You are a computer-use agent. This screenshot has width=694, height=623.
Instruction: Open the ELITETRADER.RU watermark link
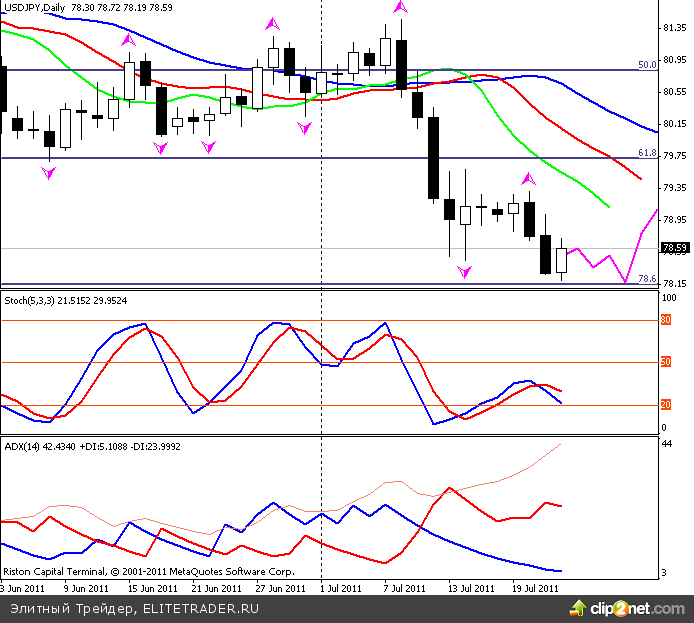[202, 608]
